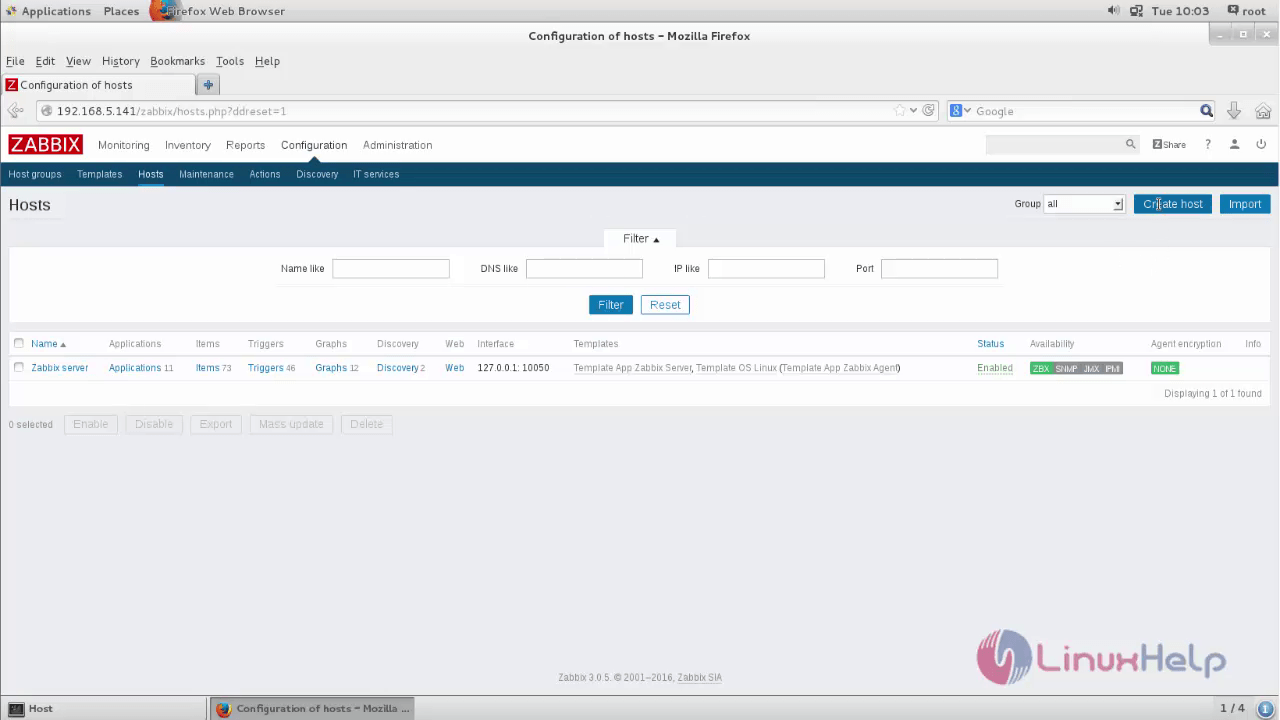This screenshot has width=1280, height=720.
Task: Click the JMX availability badge
Action: point(1091,368)
